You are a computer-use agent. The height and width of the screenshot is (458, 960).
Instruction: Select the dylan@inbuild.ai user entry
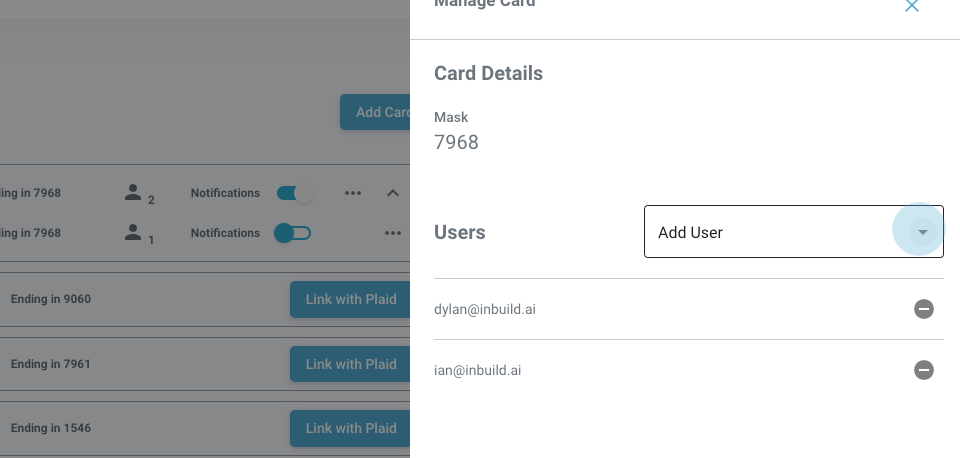[485, 309]
